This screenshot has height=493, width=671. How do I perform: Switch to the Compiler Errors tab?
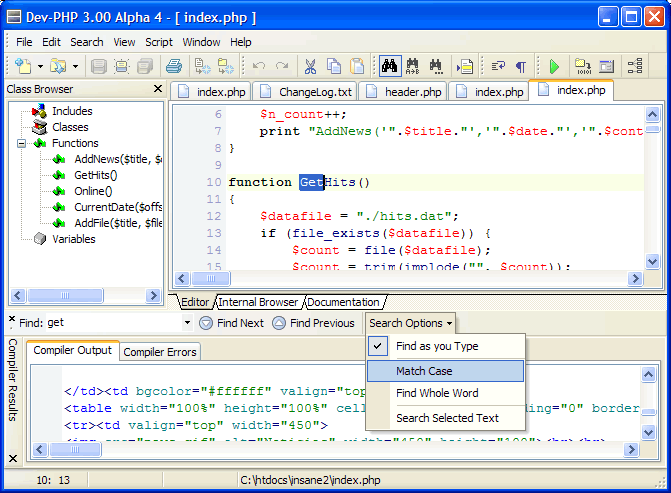pyautogui.click(x=160, y=352)
